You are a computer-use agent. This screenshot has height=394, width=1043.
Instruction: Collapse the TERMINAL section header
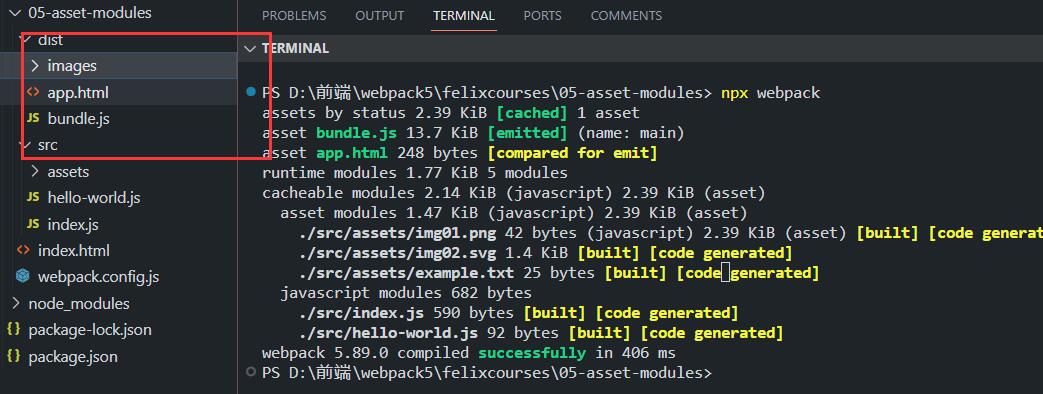(249, 49)
